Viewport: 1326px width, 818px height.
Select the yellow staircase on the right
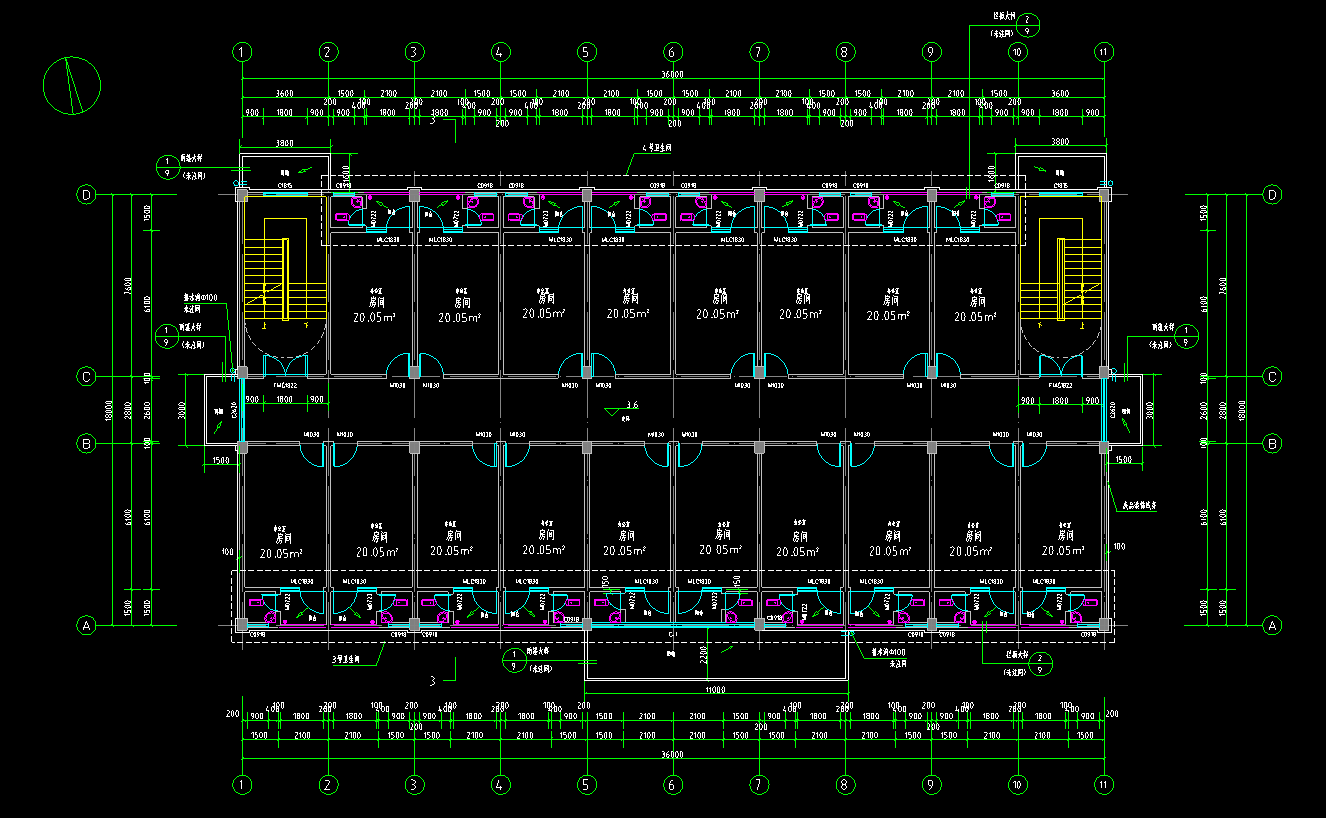click(1061, 279)
